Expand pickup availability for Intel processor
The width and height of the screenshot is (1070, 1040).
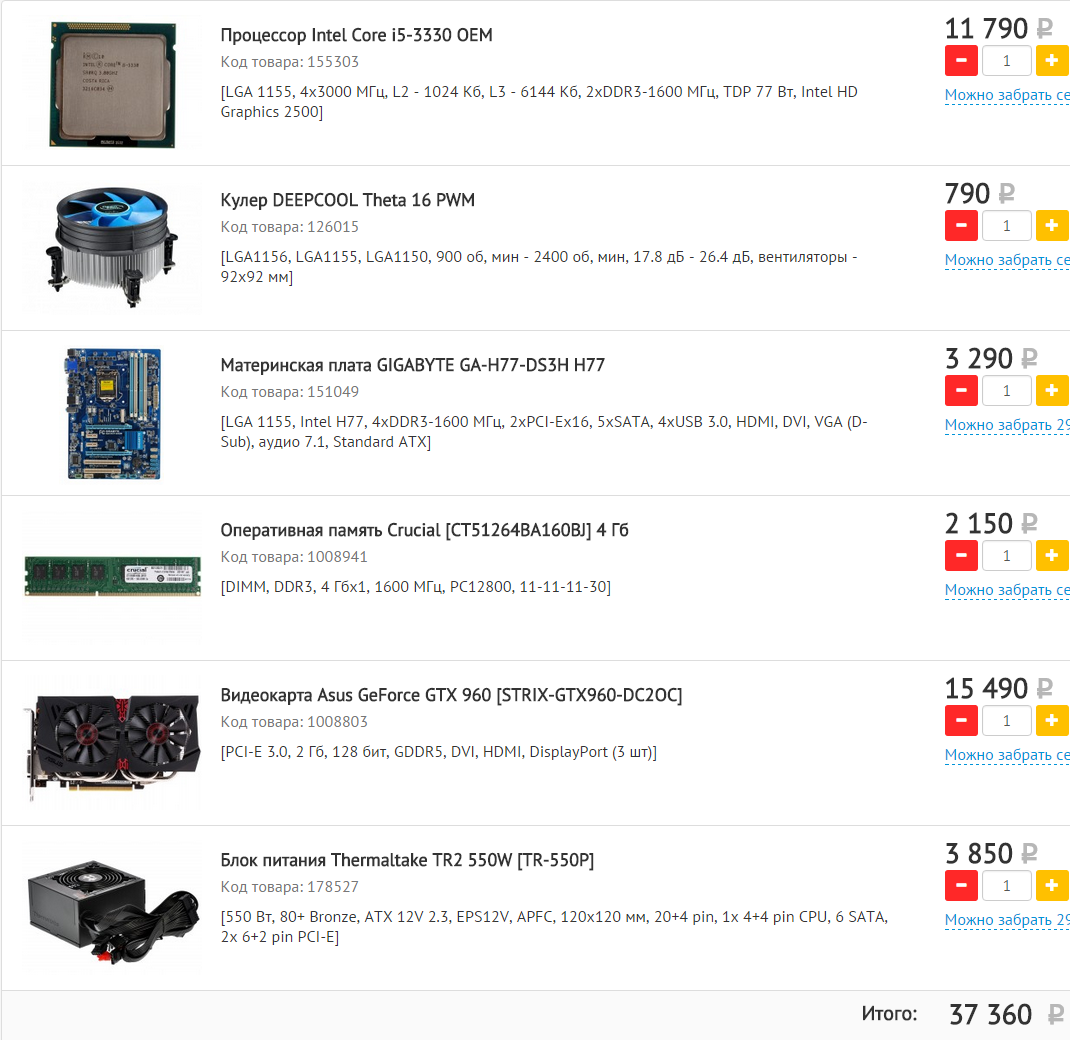click(1007, 96)
